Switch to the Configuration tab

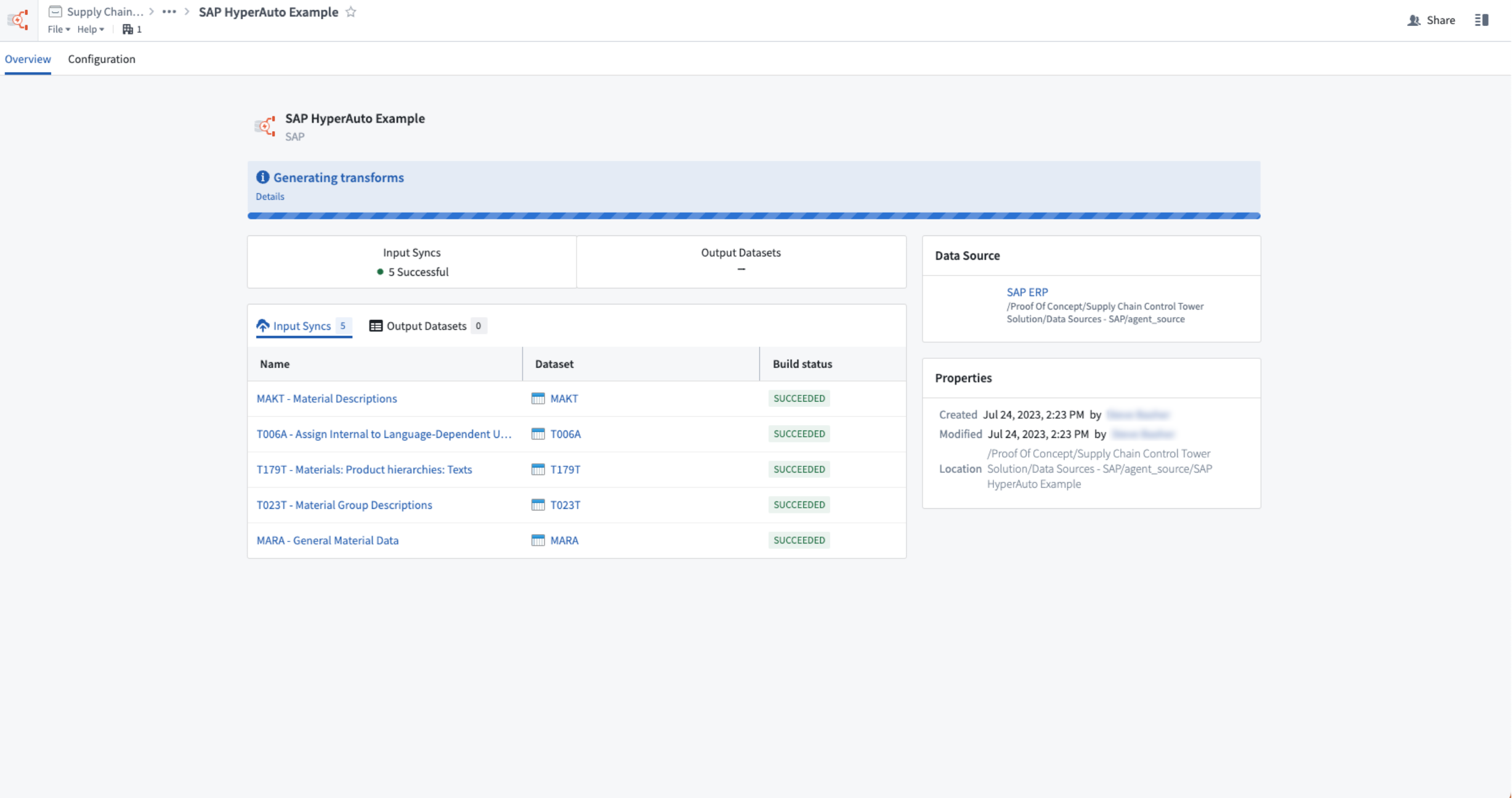click(102, 59)
